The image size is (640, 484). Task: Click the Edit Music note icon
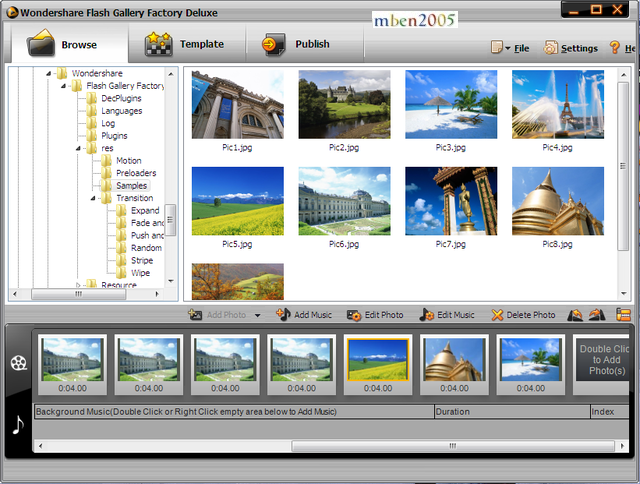point(426,315)
